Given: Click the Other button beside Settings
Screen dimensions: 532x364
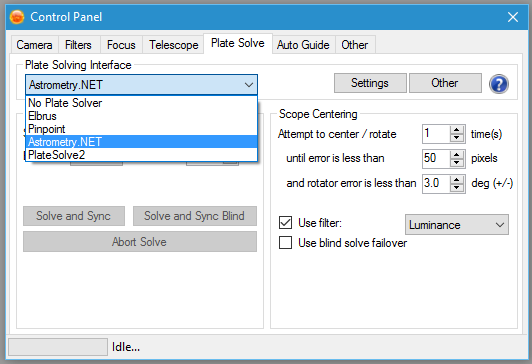Looking at the screenshot, I should (x=445, y=83).
